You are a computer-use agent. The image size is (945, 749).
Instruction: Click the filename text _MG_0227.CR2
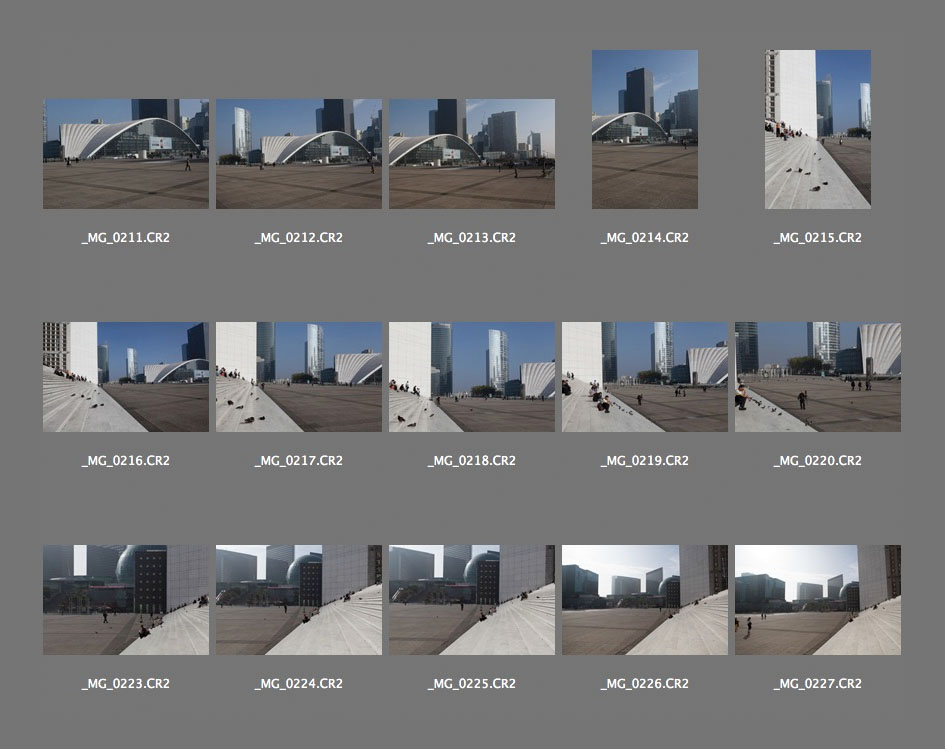pyautogui.click(x=818, y=684)
